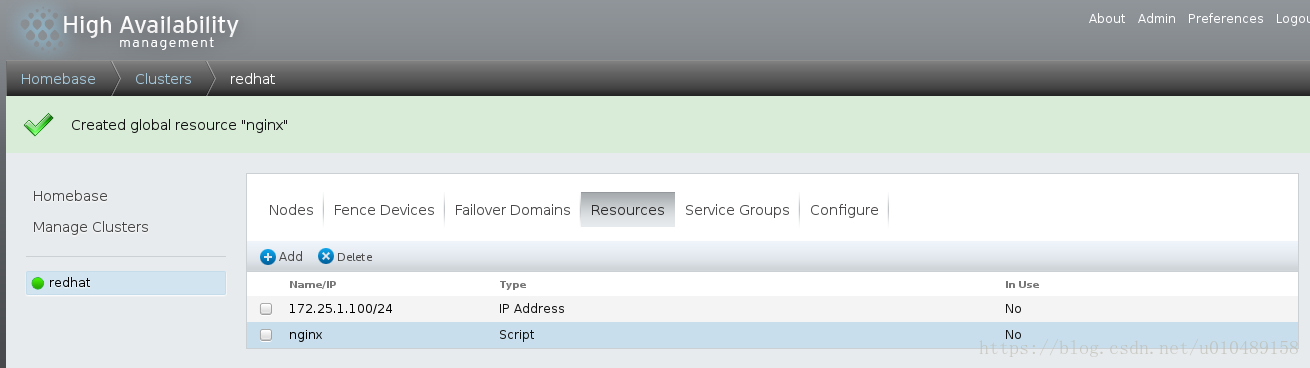The height and width of the screenshot is (368, 1310).
Task: Open the 172.25.1.100/24 resource entry
Action: pos(340,309)
